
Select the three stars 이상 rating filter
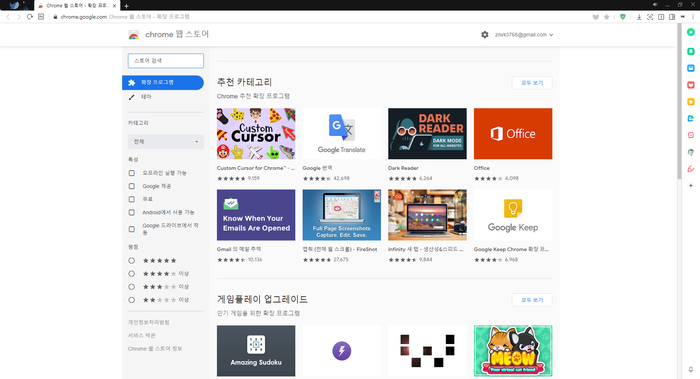coord(132,287)
